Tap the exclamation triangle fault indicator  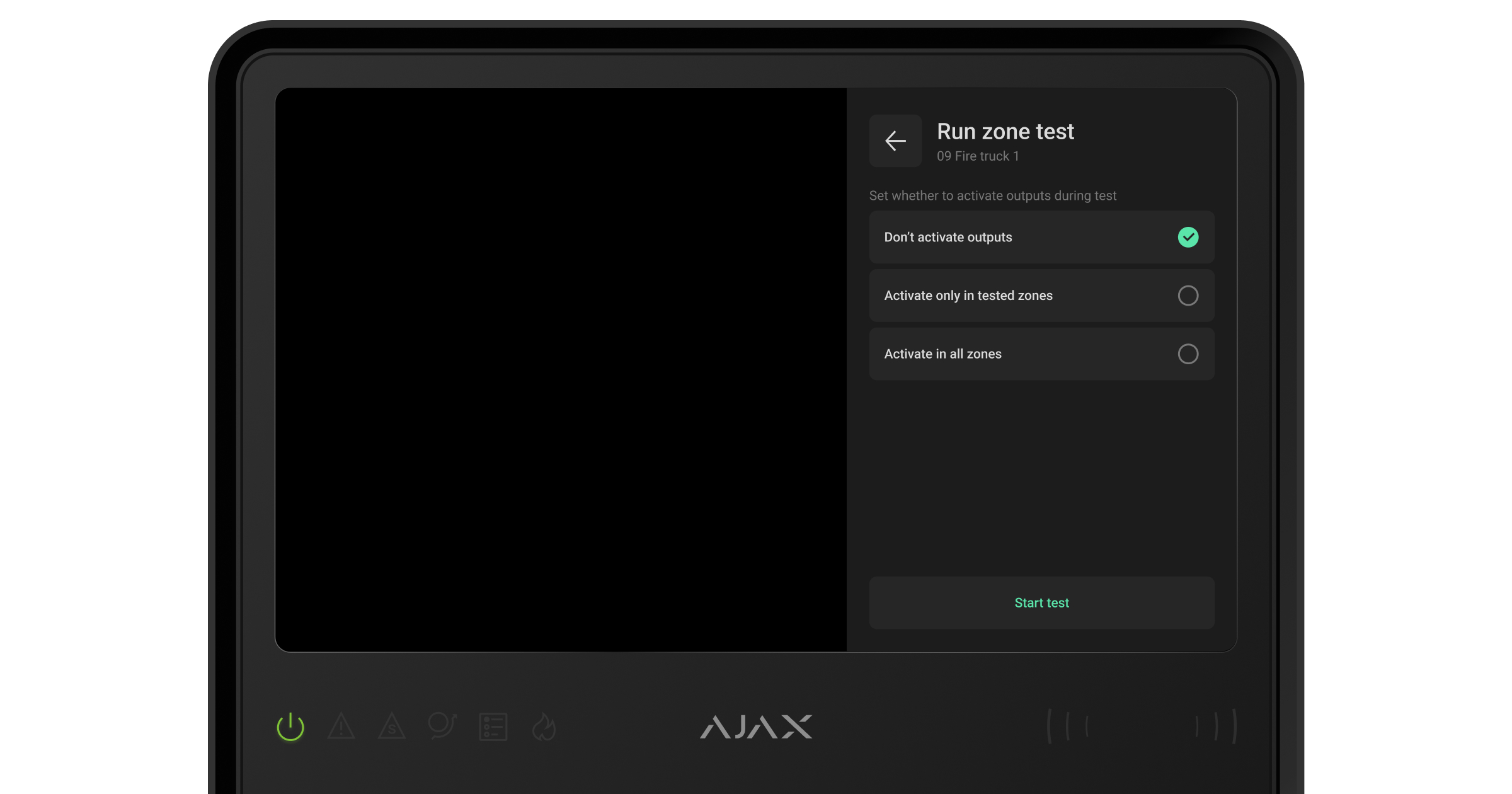click(341, 727)
